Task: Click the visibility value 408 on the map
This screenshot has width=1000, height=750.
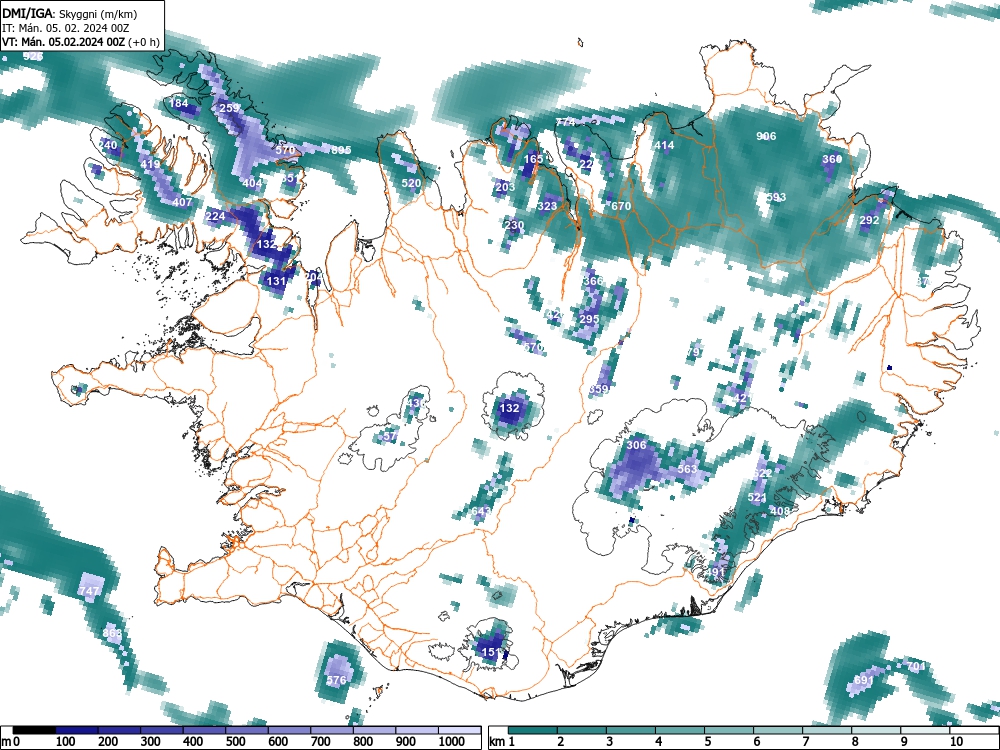Action: [780, 511]
